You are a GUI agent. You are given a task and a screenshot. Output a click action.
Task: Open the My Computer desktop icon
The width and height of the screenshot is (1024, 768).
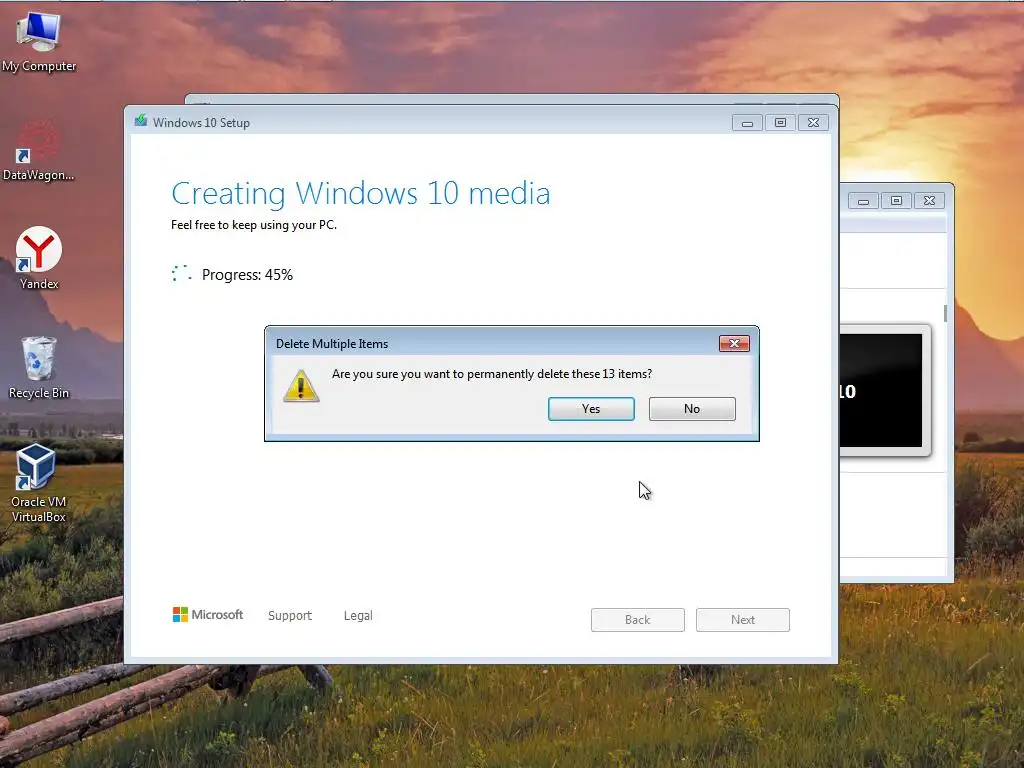point(39,42)
